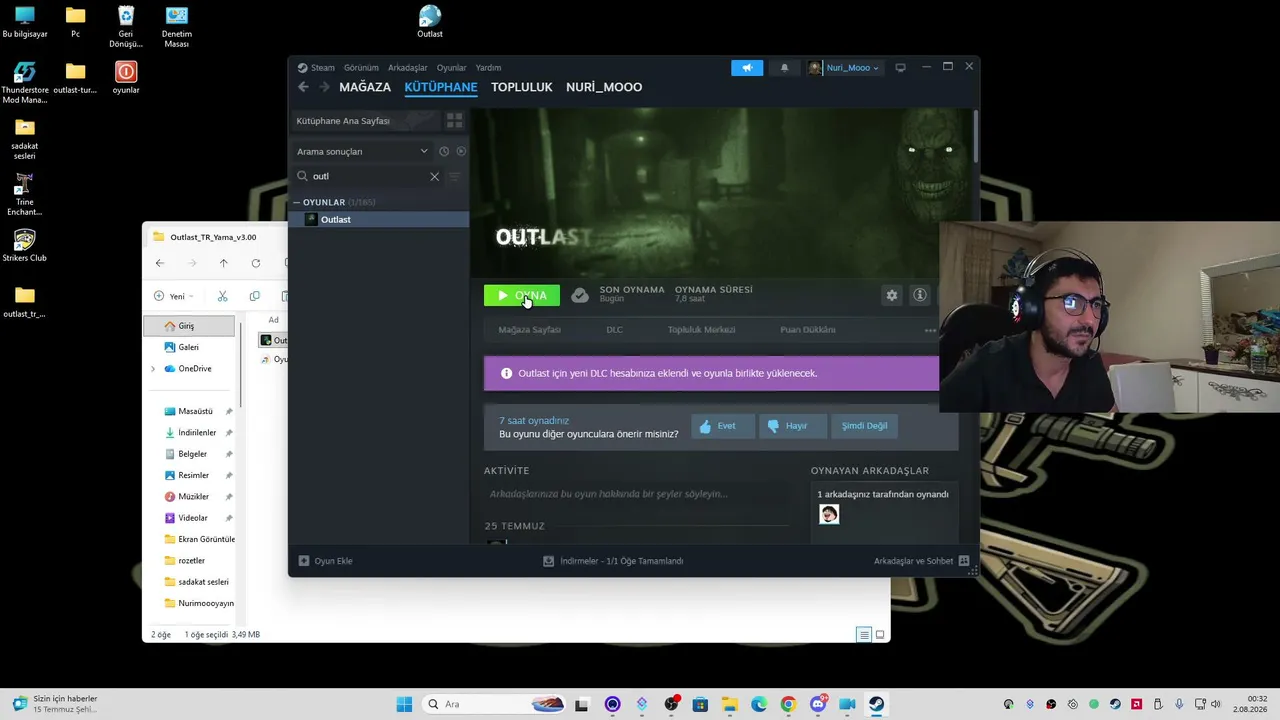
Task: Open the Topluluk Merkezi link
Action: [701, 330]
